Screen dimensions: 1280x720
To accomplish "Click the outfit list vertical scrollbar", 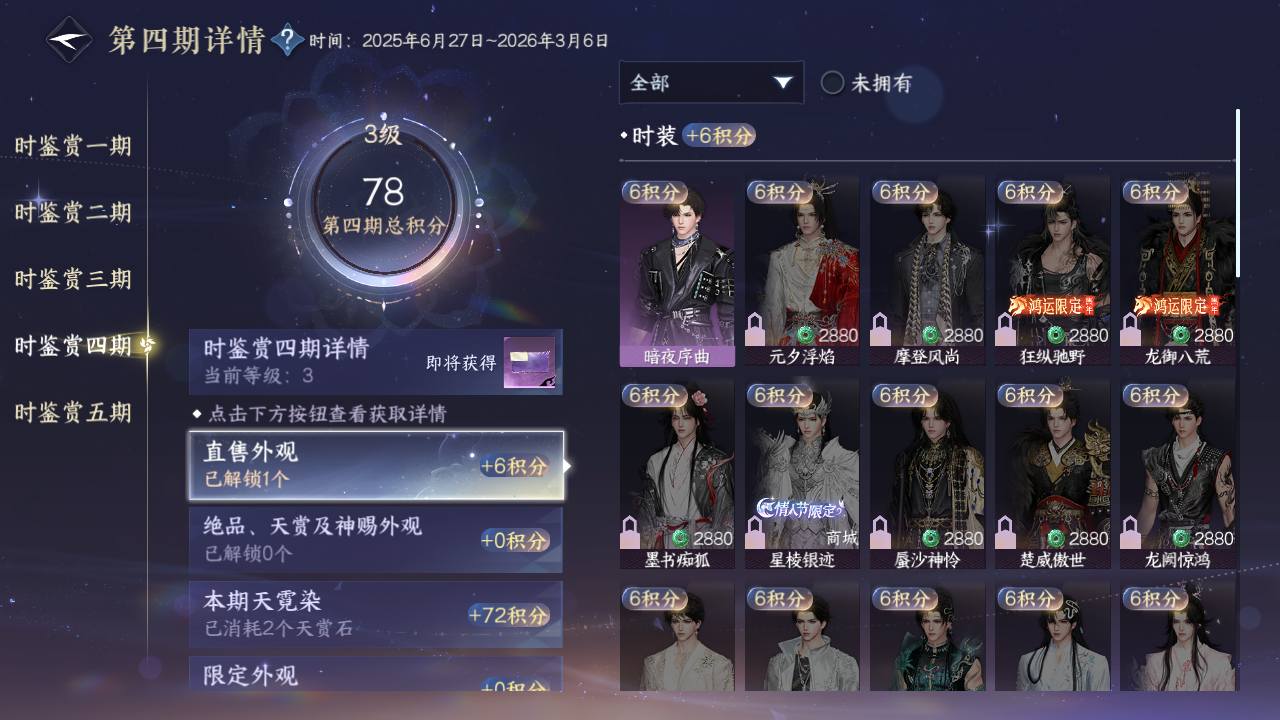I will point(1238,193).
